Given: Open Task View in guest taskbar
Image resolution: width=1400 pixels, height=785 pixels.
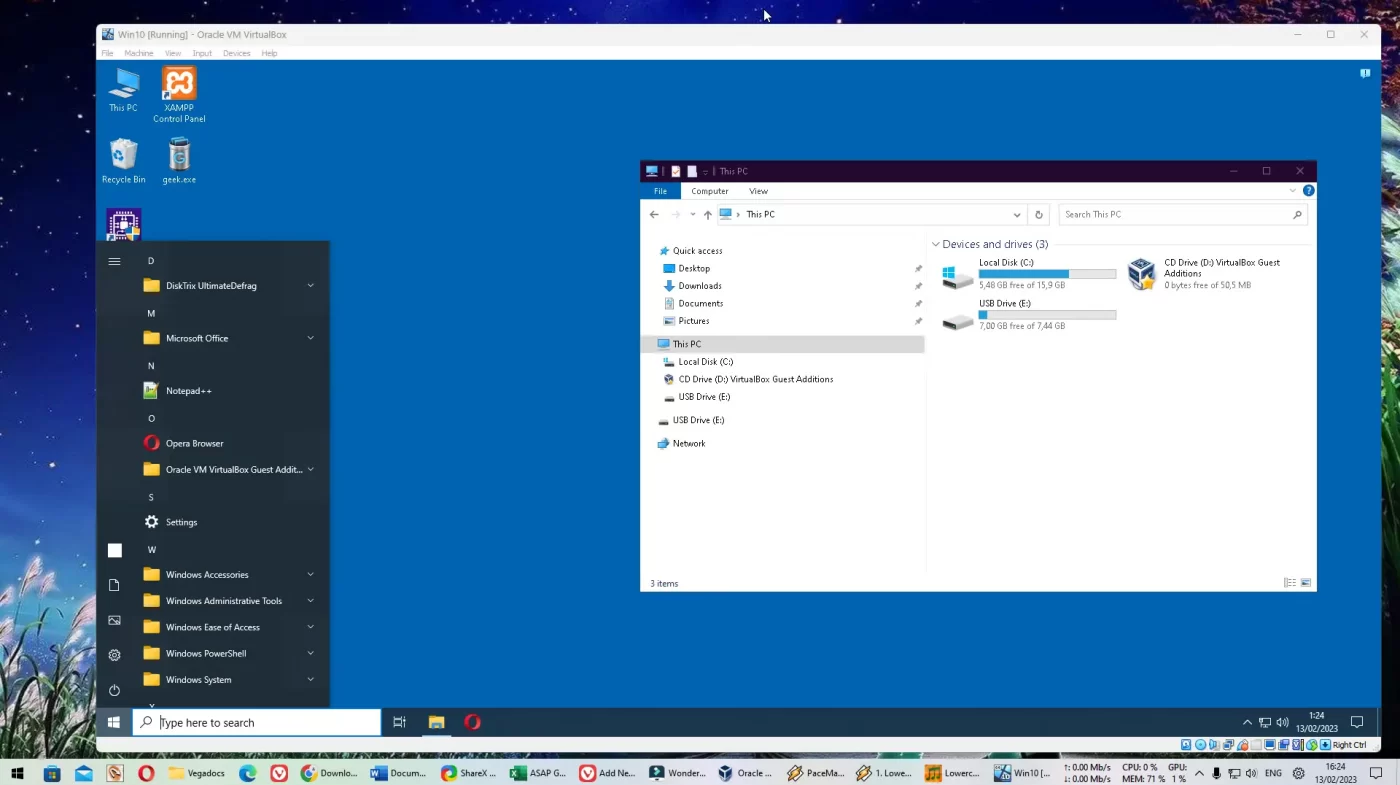Looking at the screenshot, I should (399, 722).
